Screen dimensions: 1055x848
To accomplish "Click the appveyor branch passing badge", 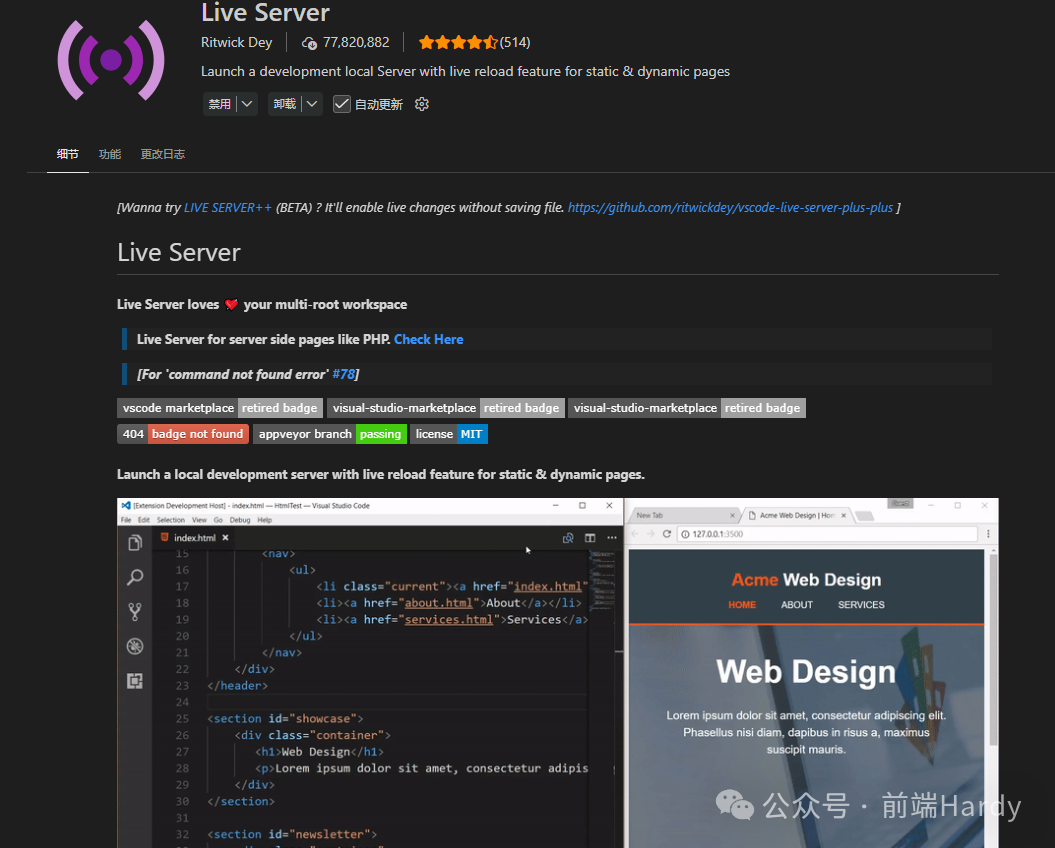I will pos(330,434).
